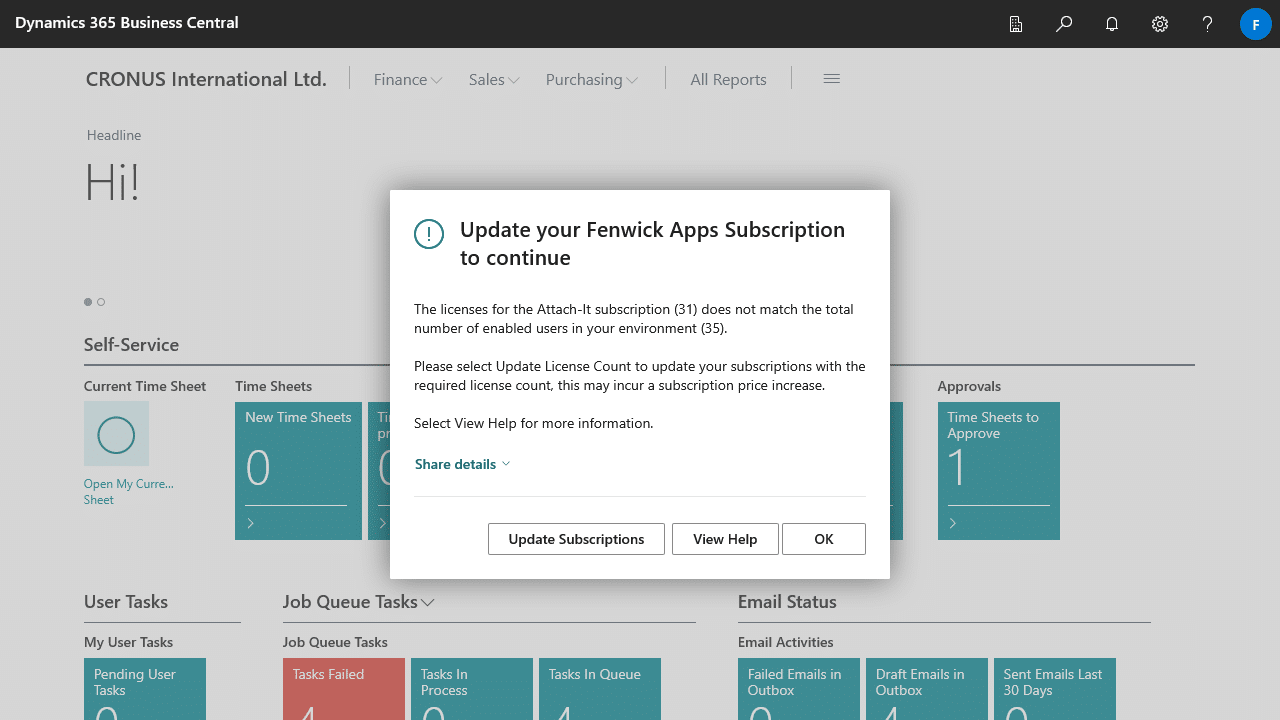
Task: Expand the Finance menu
Action: point(407,80)
